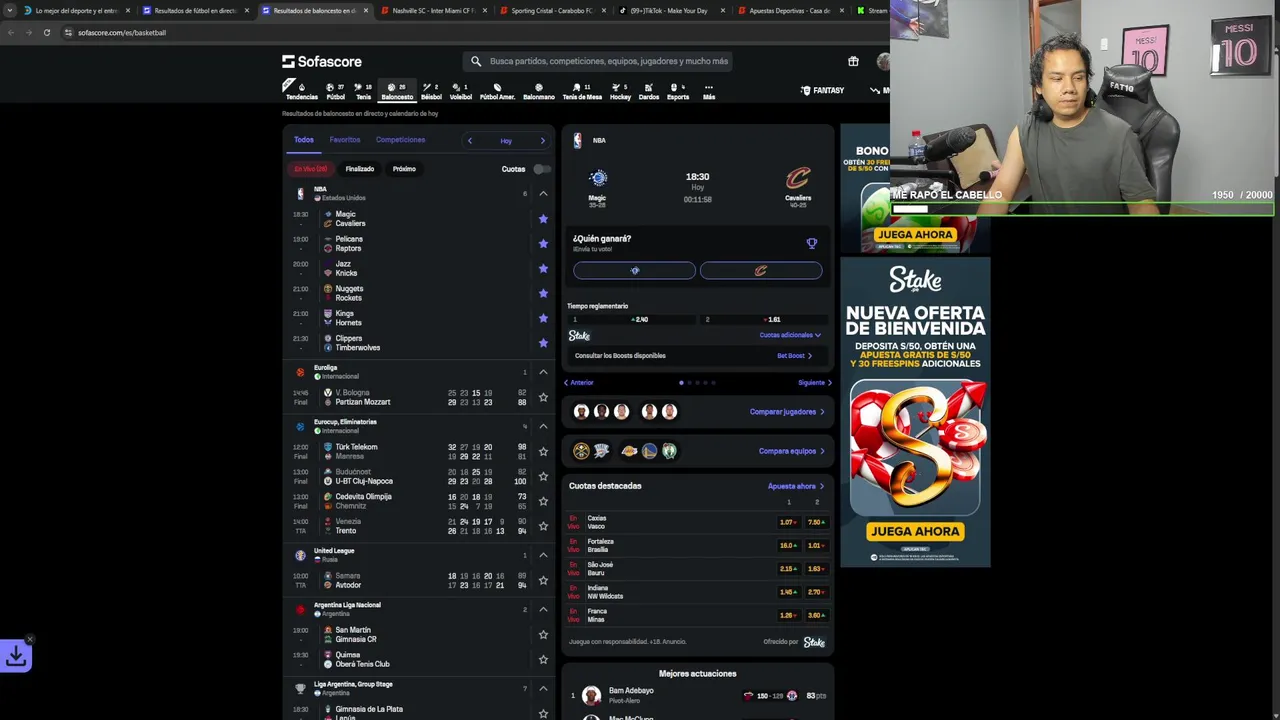Select odds 2.40 for Magic
This screenshot has height=720, width=1280.
[x=634, y=320]
